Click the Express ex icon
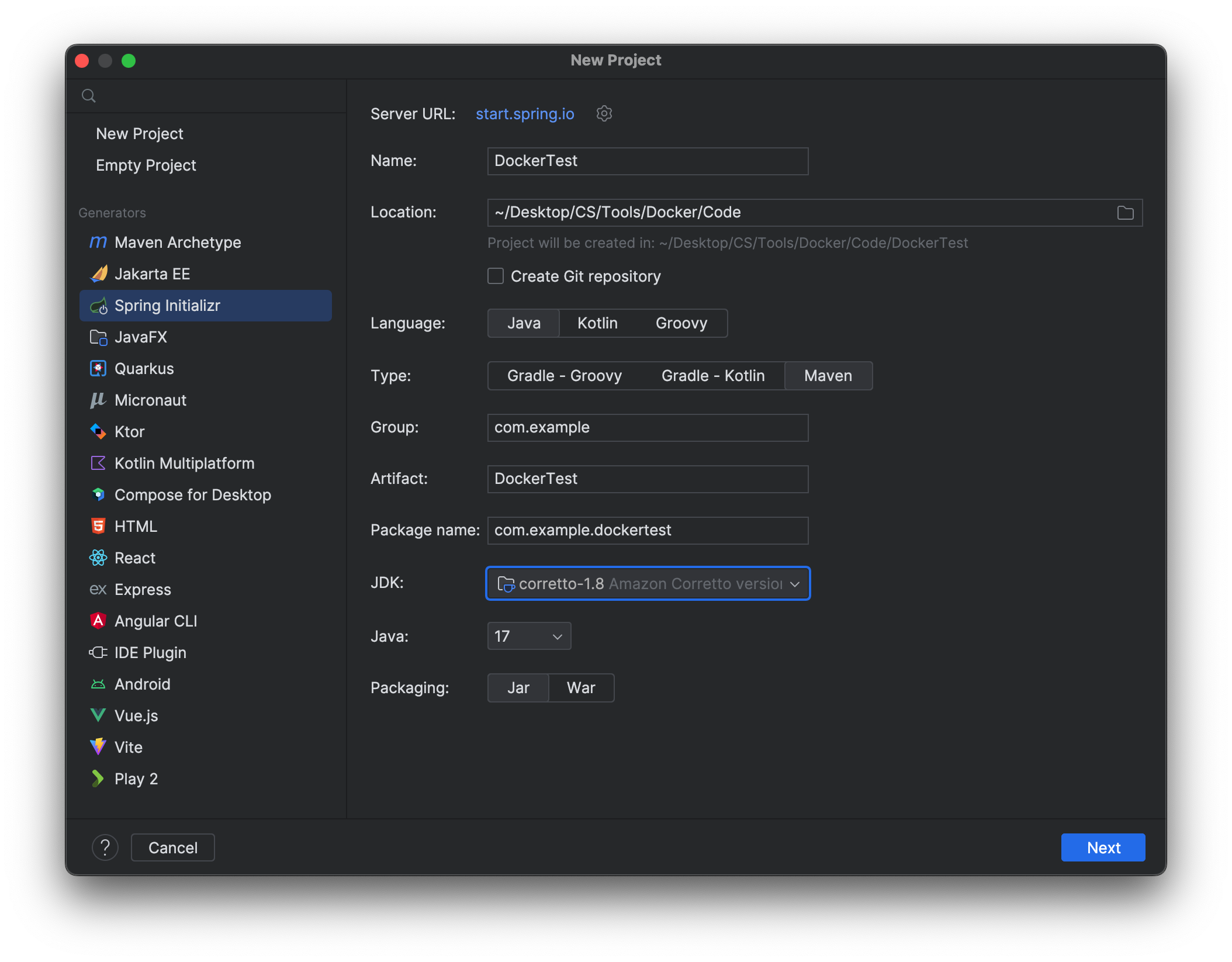Image resolution: width=1232 pixels, height=962 pixels. (x=98, y=590)
